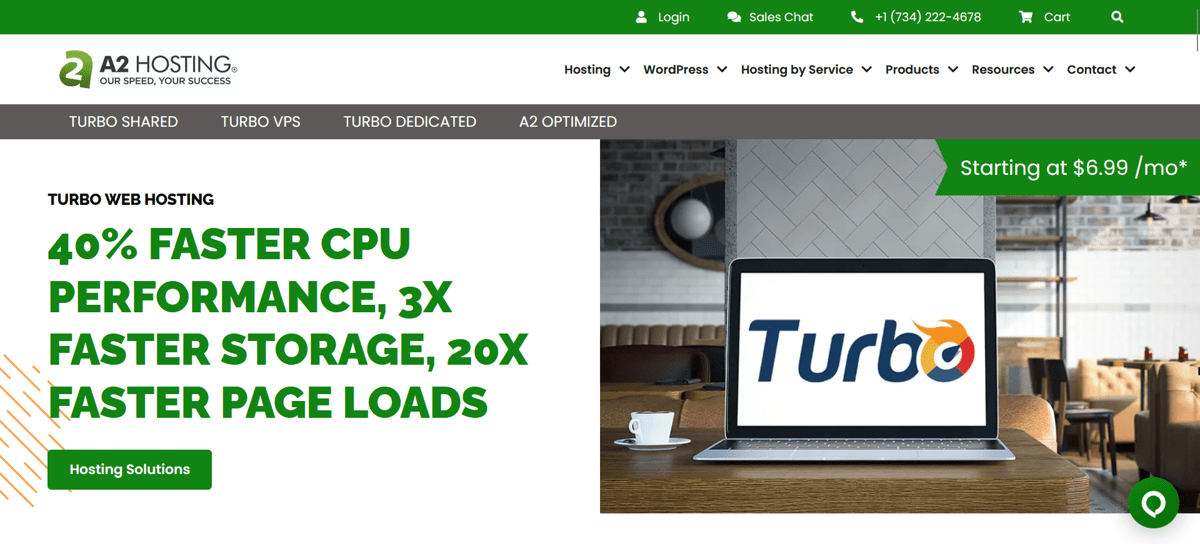Click the +1 (734) 222-4678 number
This screenshot has height=544, width=1200.
click(928, 17)
